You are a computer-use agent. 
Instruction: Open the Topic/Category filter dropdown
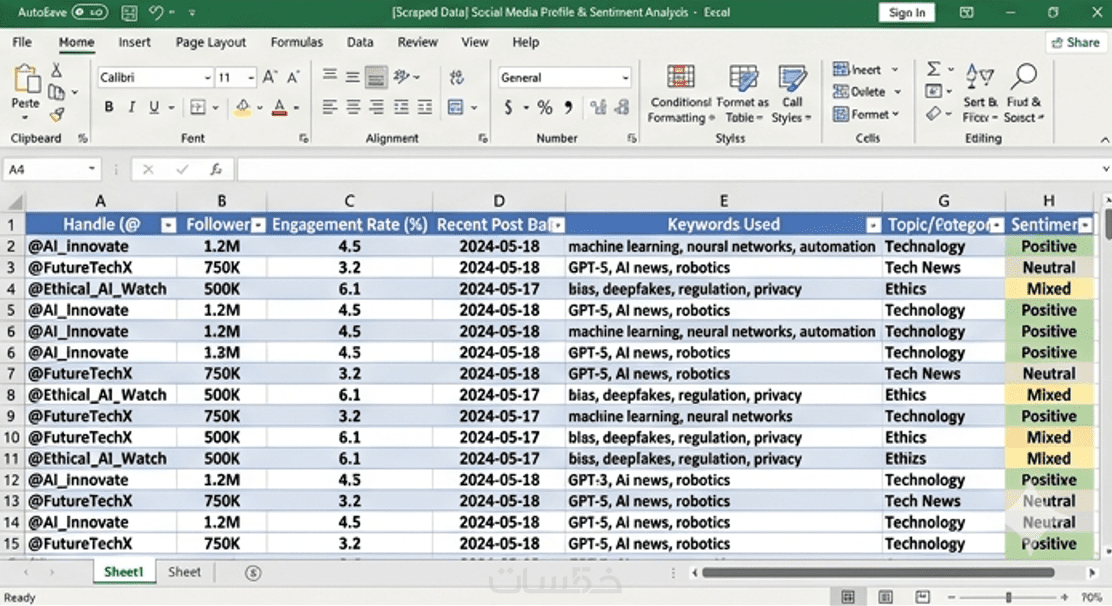click(x=996, y=225)
